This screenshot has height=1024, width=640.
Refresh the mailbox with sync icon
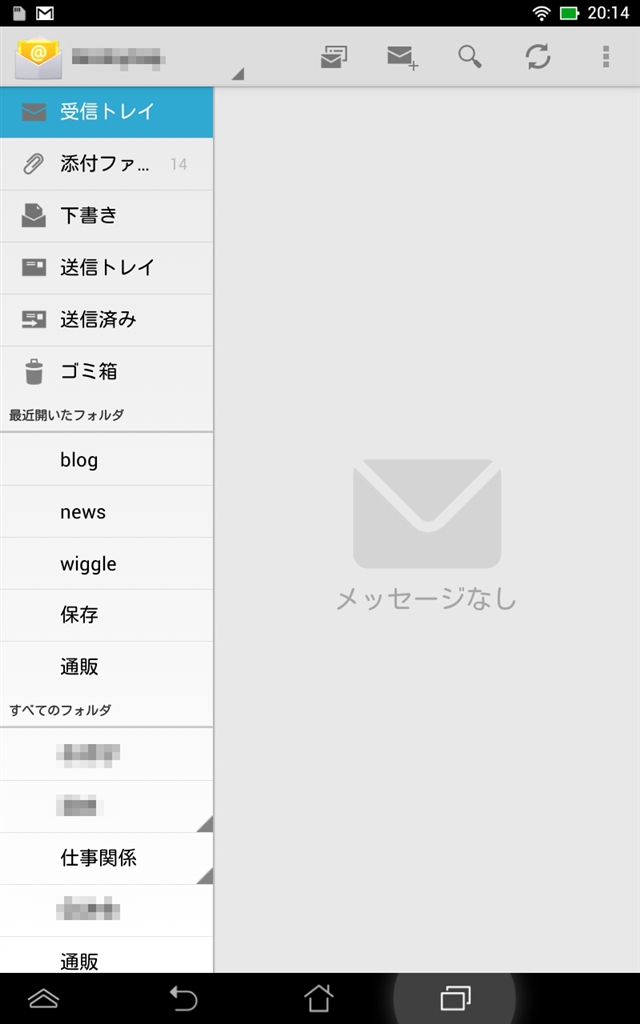(x=537, y=57)
